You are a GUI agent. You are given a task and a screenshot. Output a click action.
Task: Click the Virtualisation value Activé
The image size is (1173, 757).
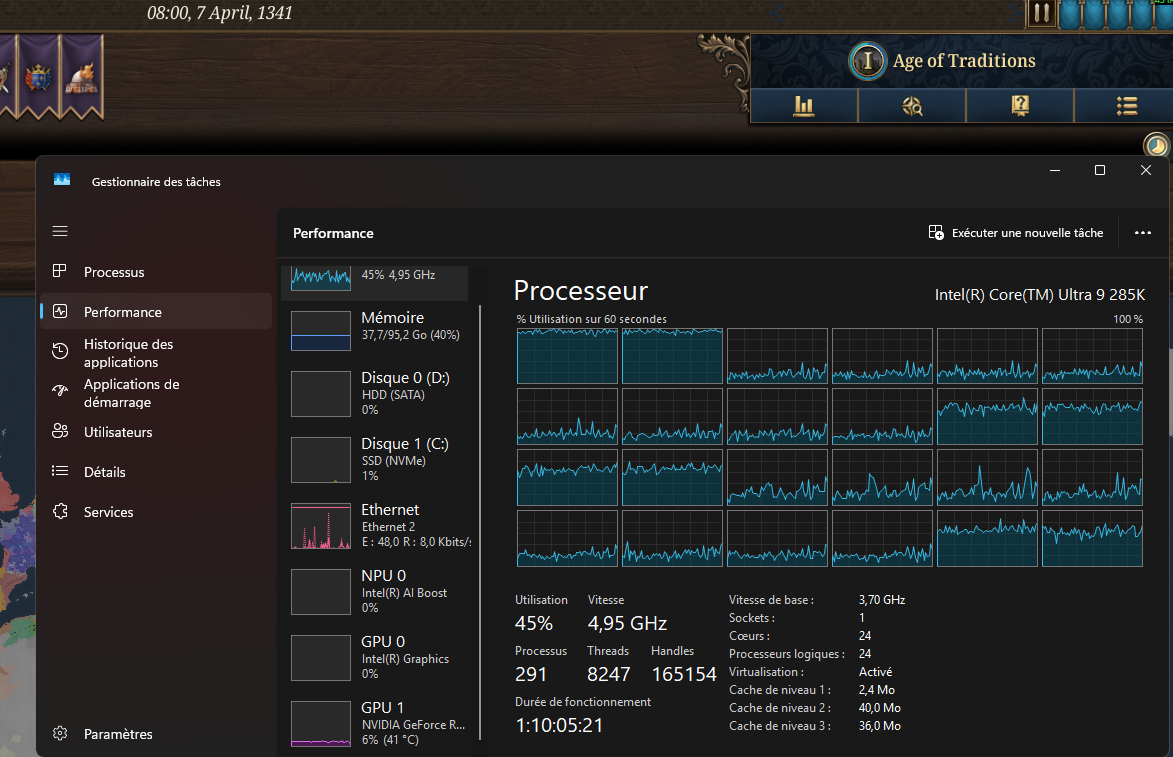875,672
